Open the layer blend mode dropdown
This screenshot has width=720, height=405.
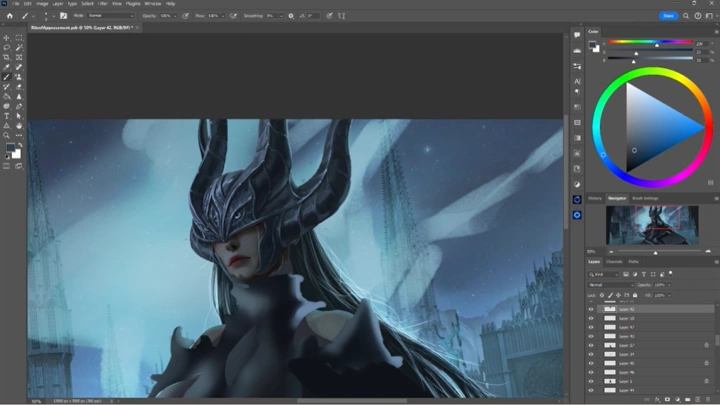point(611,285)
